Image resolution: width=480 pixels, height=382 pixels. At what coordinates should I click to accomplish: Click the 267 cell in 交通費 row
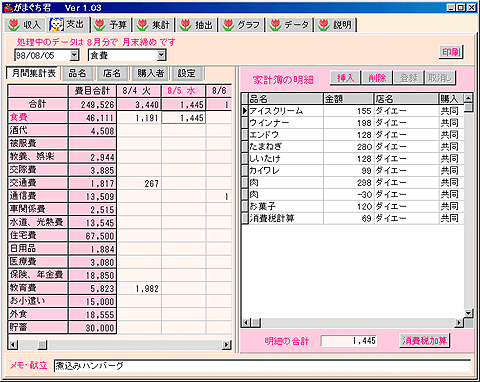(139, 183)
